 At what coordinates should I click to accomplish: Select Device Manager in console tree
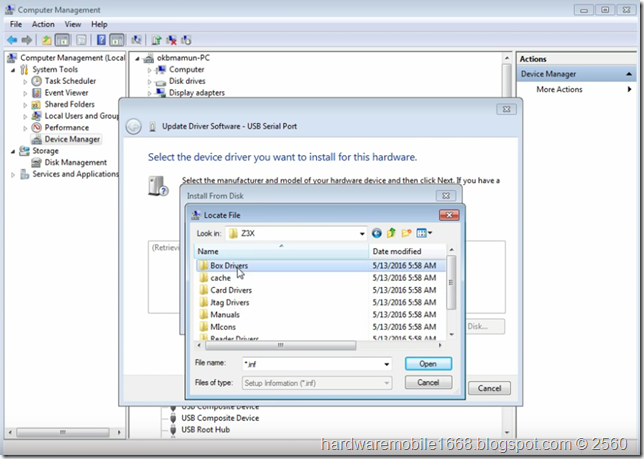(x=72, y=139)
